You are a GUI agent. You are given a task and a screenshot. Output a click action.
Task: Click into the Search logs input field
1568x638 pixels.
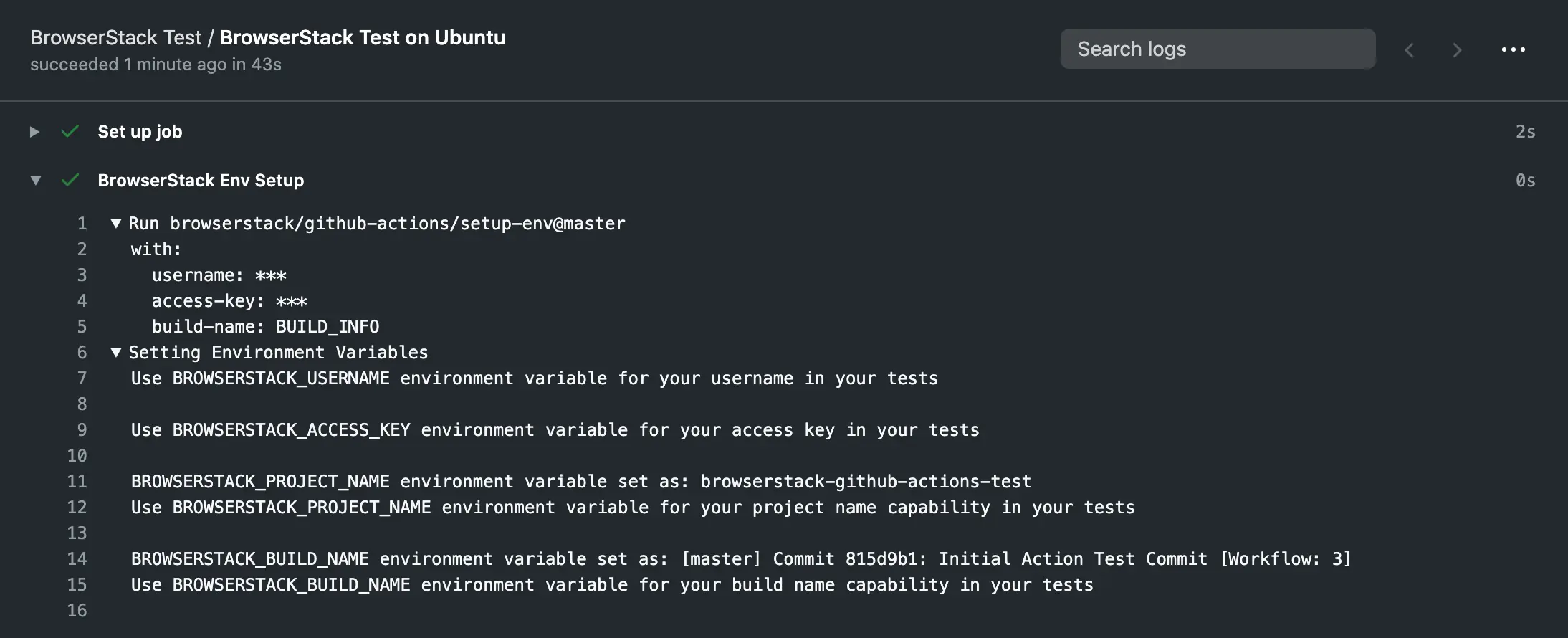(1218, 49)
